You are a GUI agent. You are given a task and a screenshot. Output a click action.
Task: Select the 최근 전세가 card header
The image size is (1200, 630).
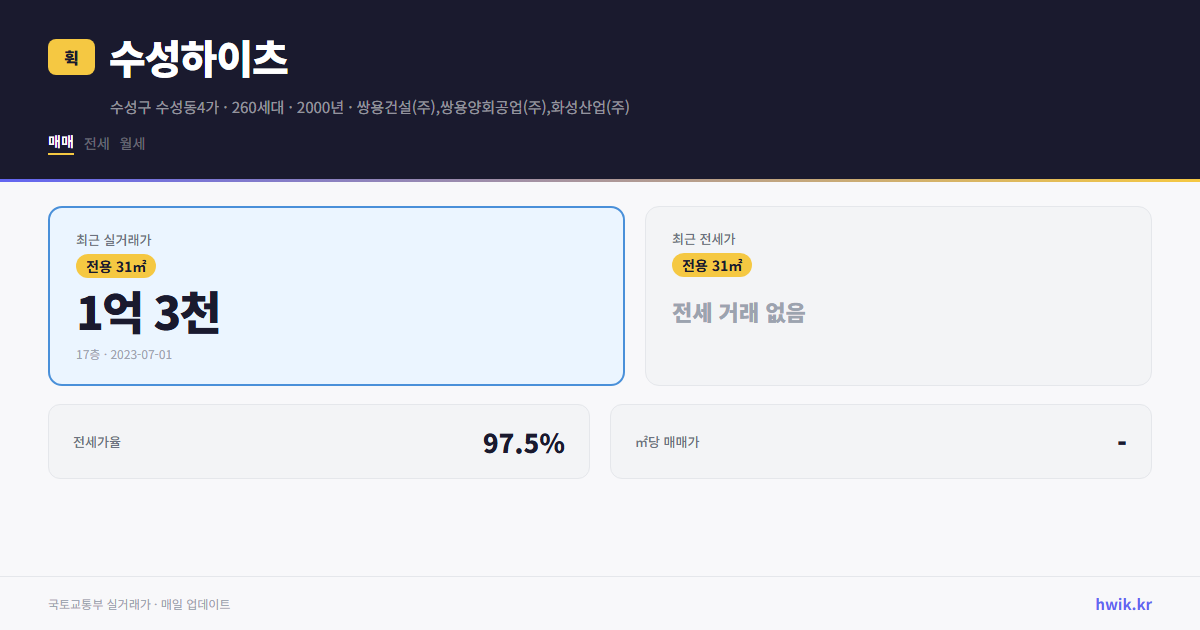click(707, 239)
